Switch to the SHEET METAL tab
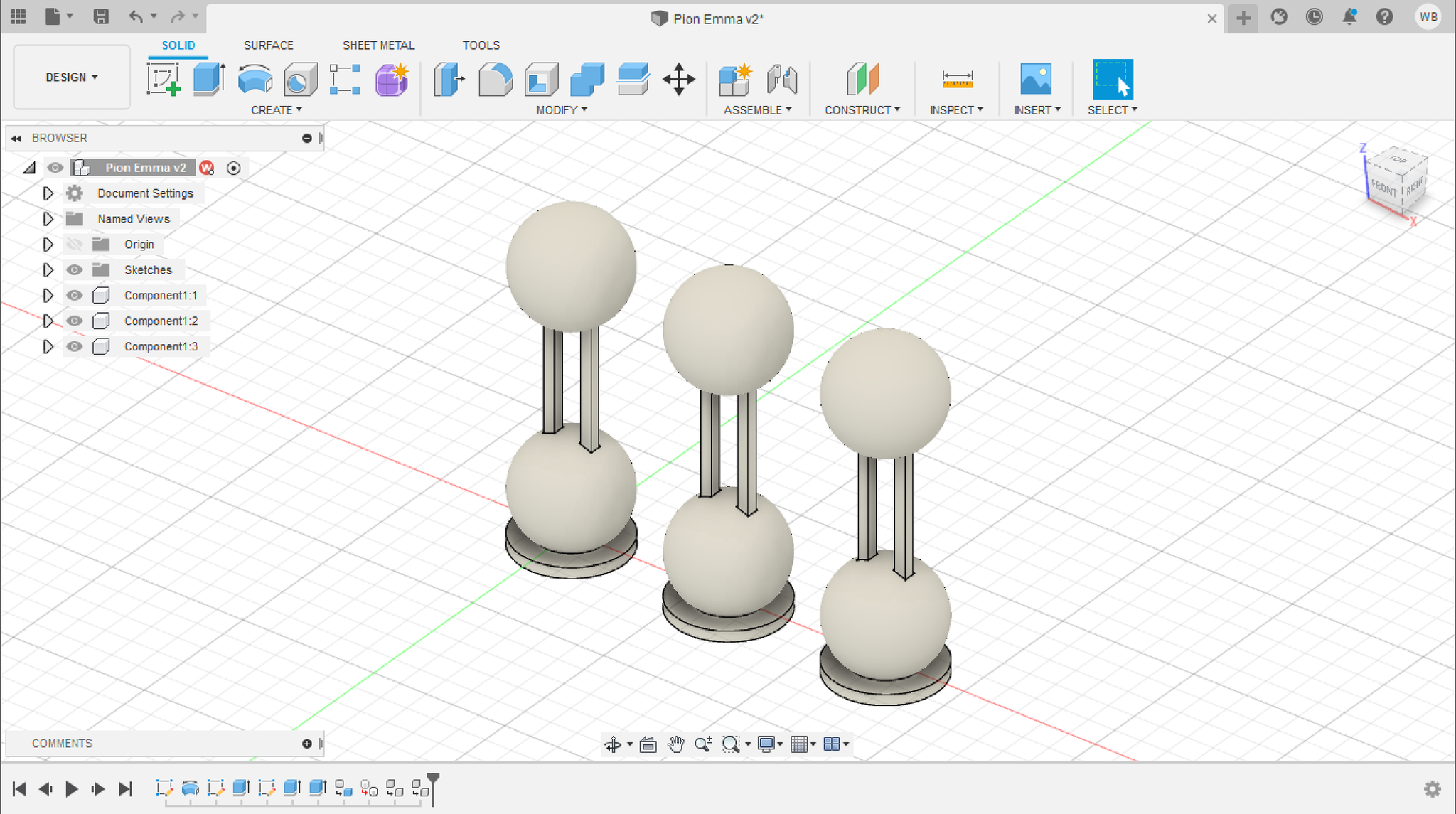The width and height of the screenshot is (1456, 814). point(378,45)
